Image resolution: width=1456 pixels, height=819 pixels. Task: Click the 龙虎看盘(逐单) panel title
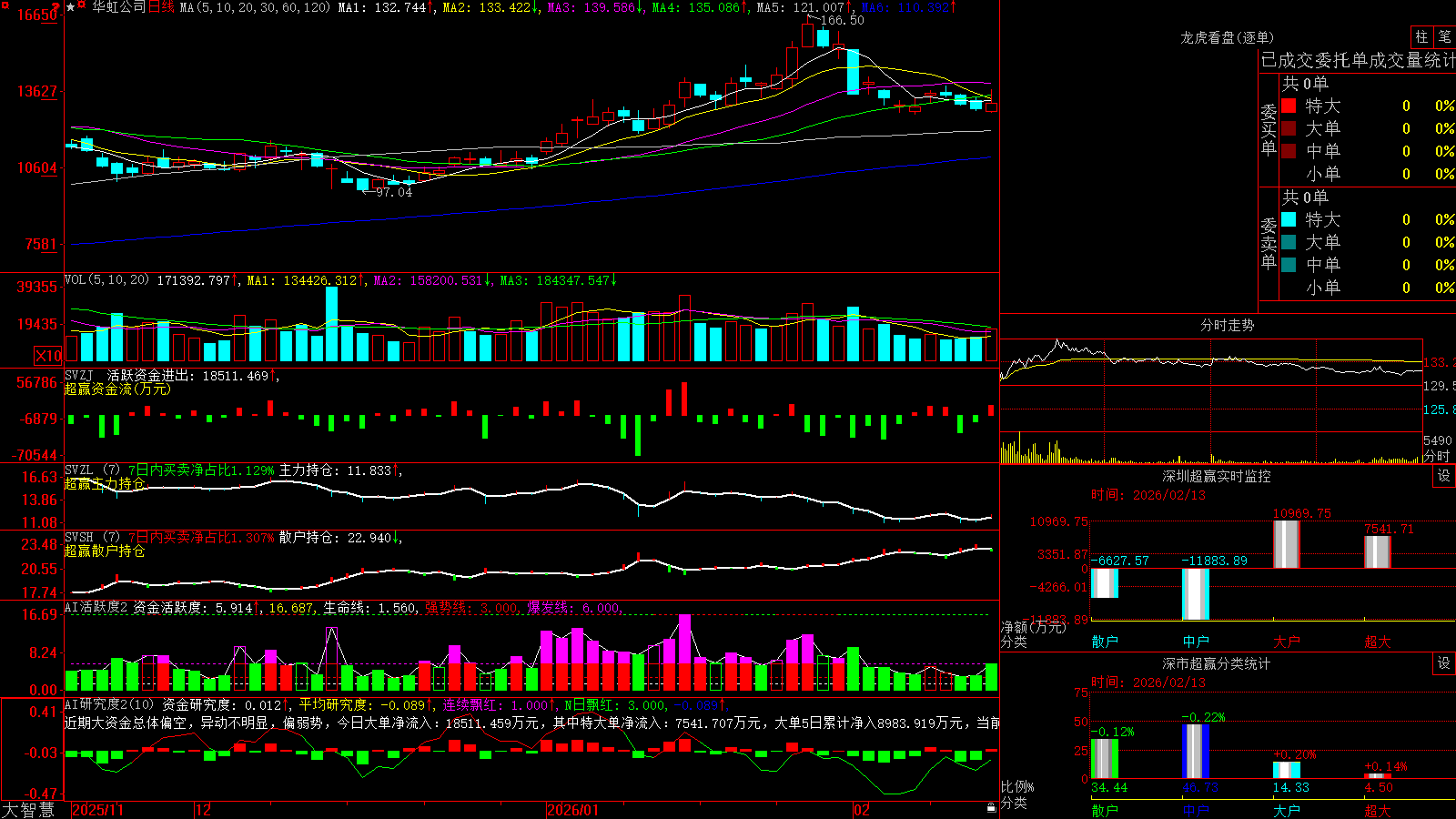coord(1227,37)
